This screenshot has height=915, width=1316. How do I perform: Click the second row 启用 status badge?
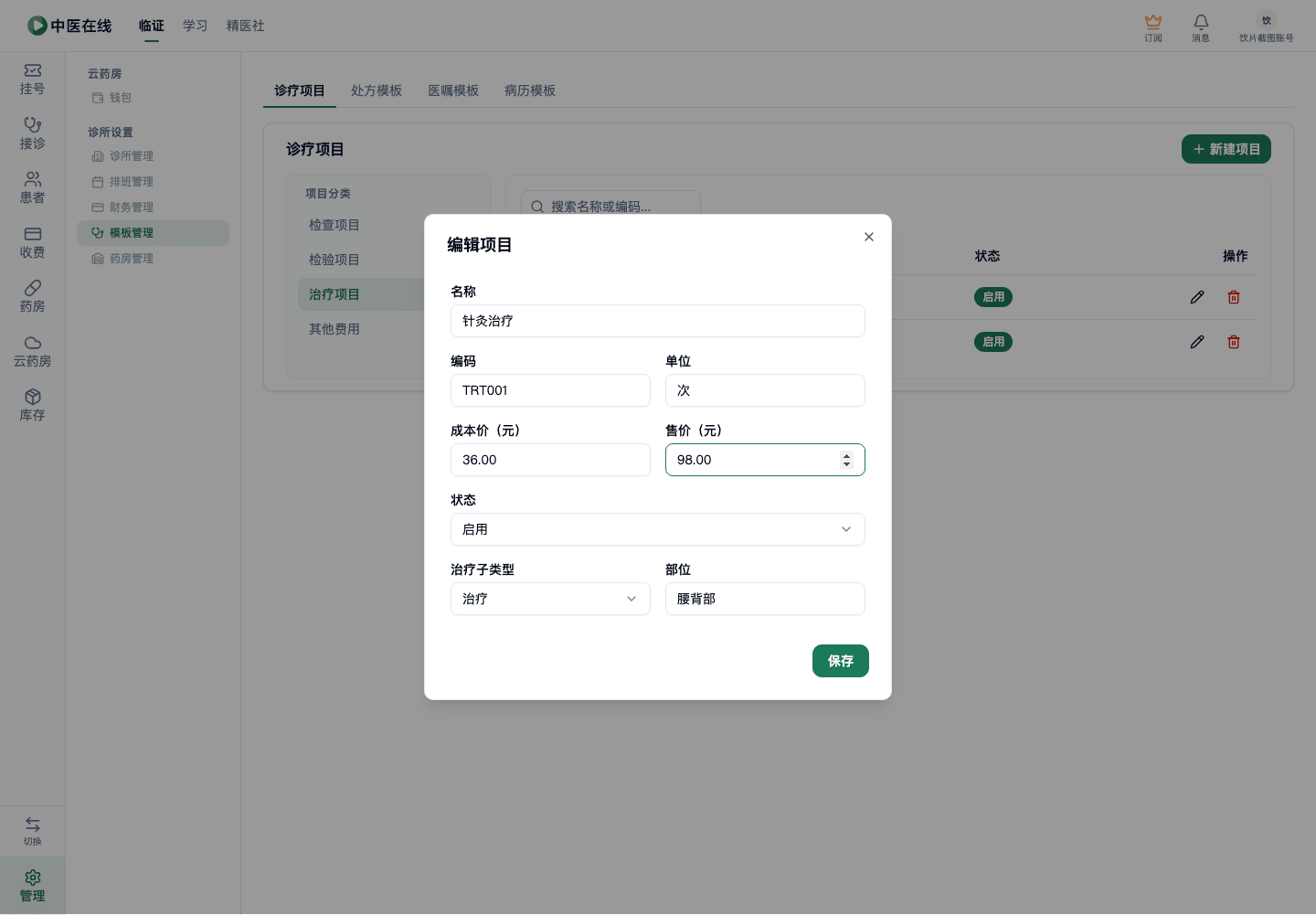tap(993, 342)
